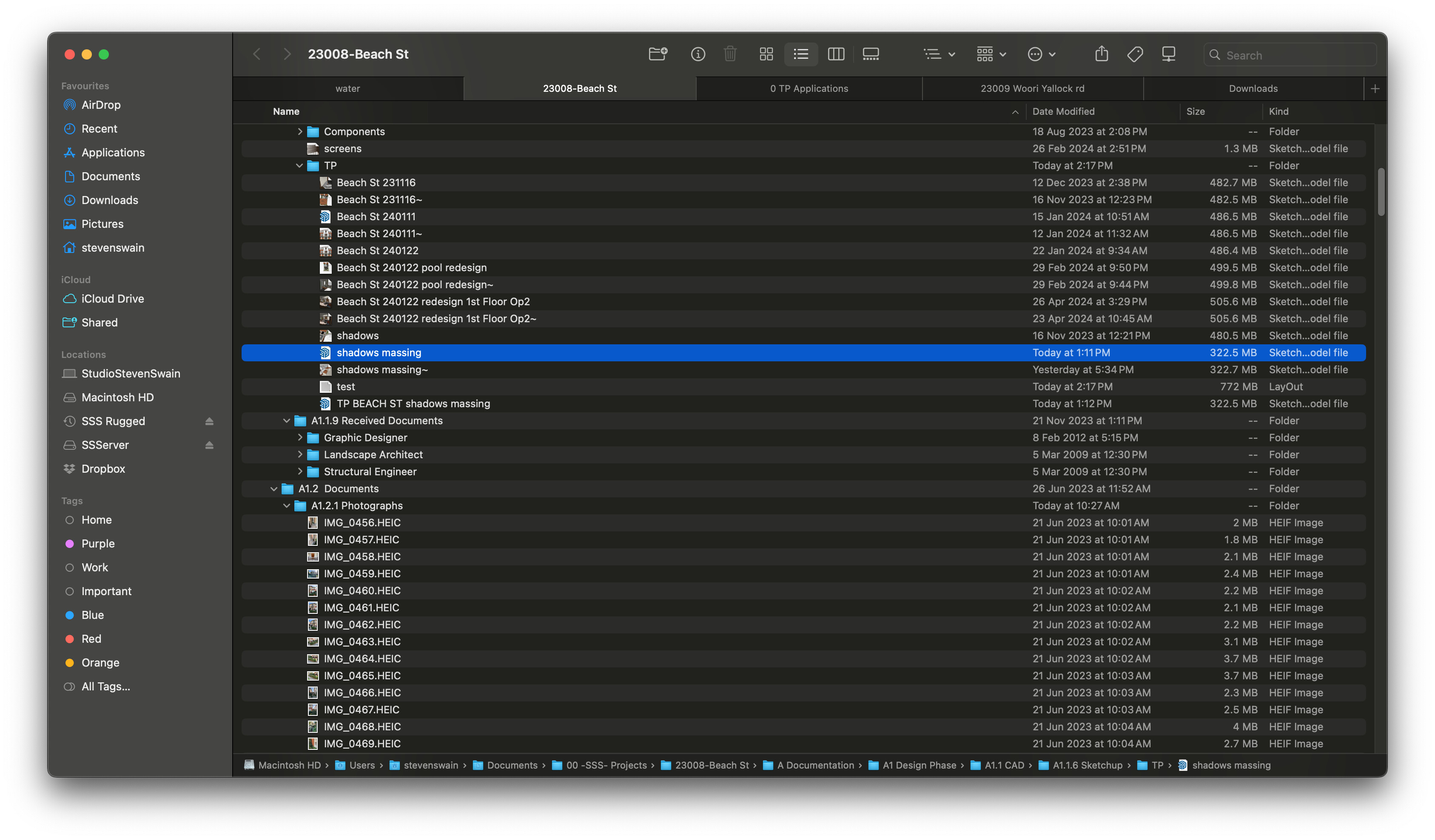
Task: Switch to the Downloads tab
Action: pos(1253,88)
